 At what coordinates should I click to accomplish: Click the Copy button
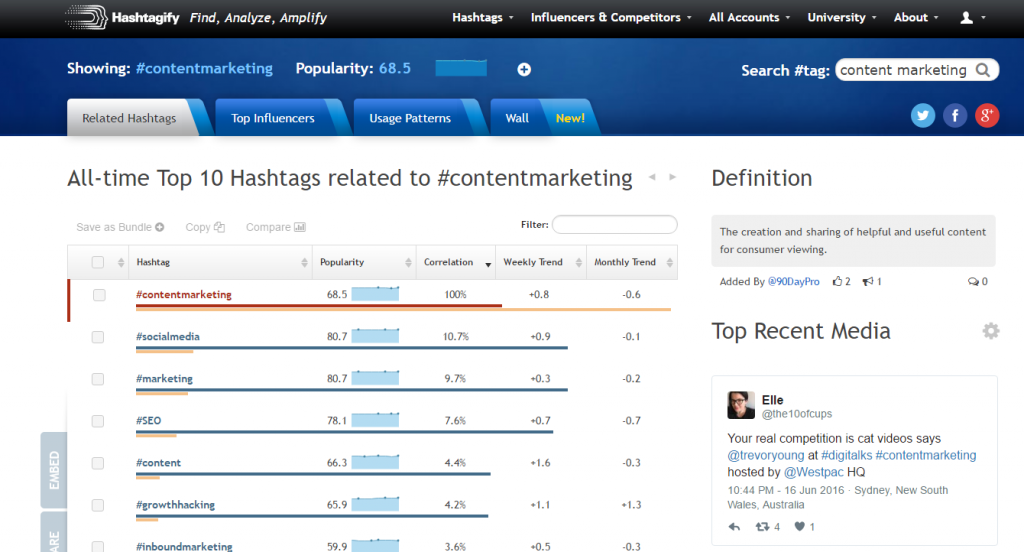(205, 227)
